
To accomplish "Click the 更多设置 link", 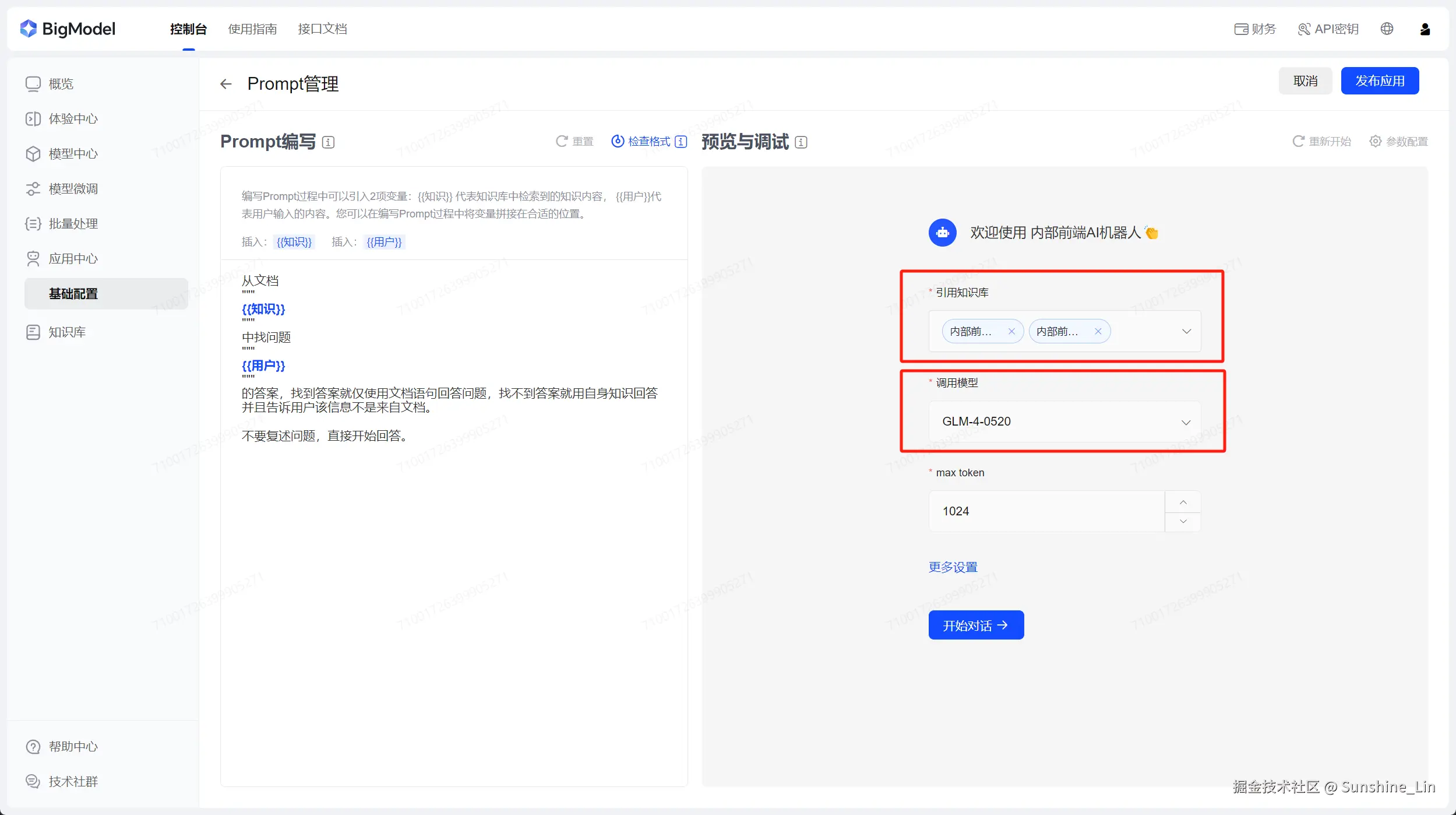I will [x=953, y=567].
